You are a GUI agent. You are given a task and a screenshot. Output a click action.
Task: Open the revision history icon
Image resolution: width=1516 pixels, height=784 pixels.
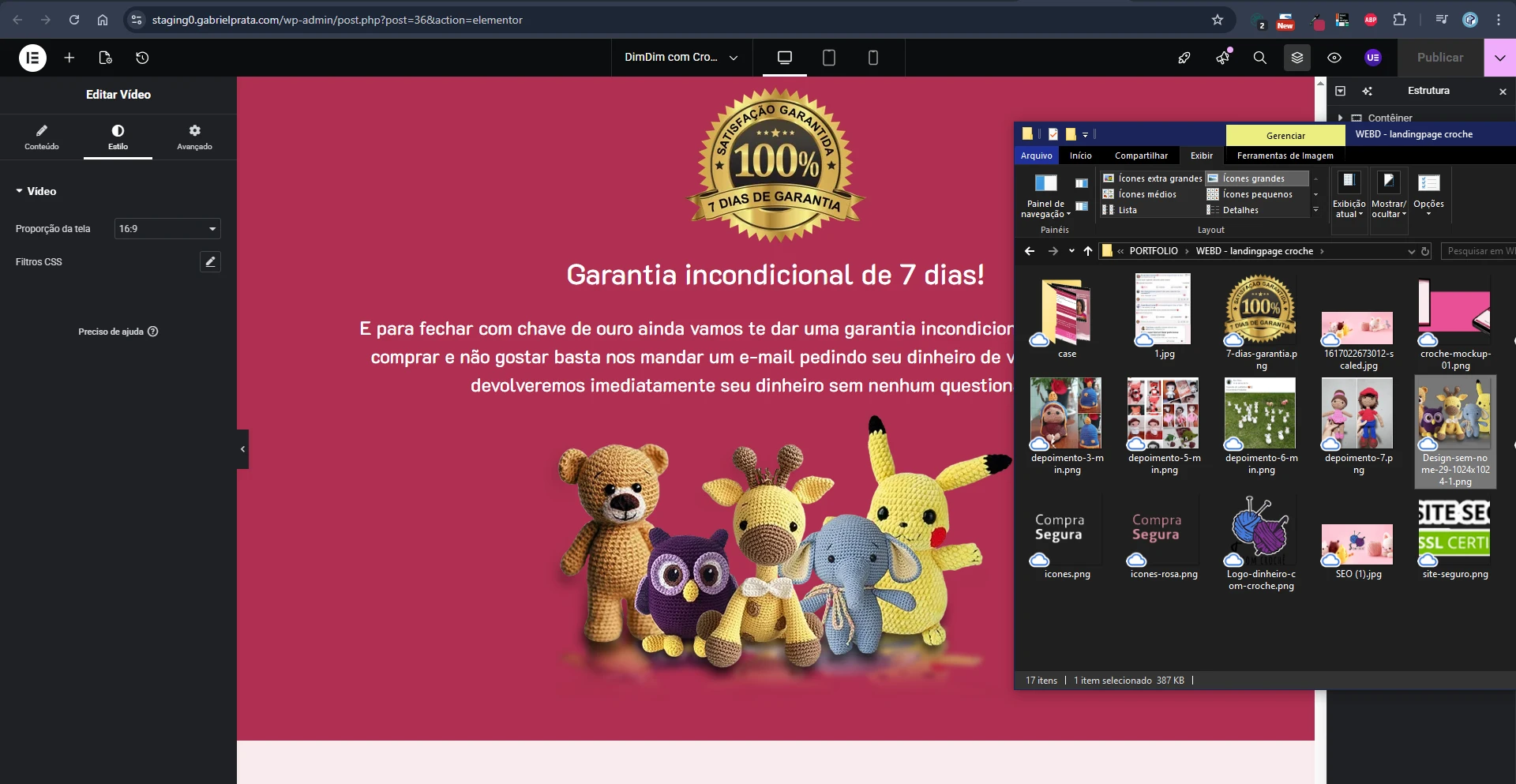(x=142, y=58)
